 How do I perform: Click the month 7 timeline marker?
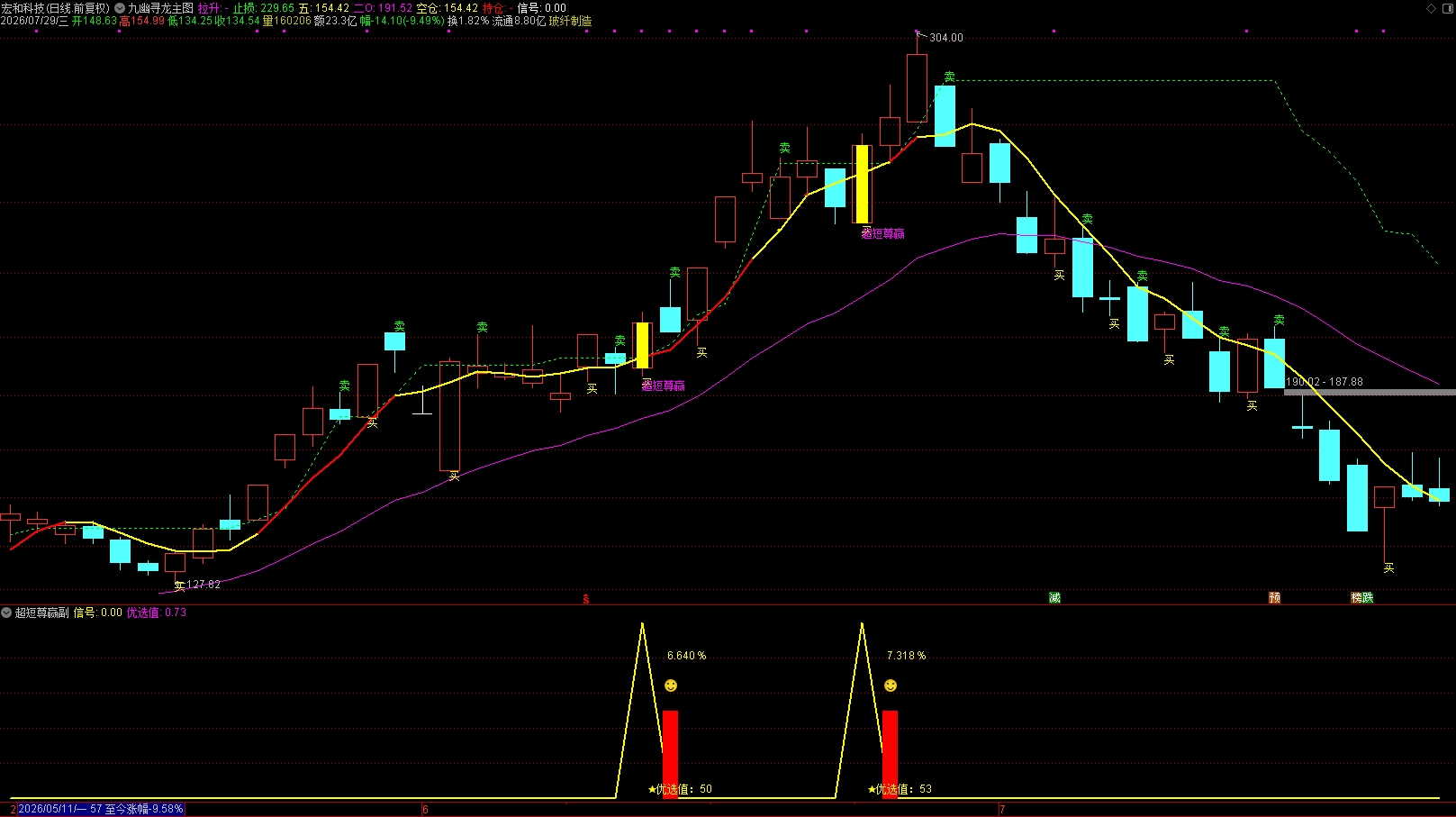pos(1002,810)
